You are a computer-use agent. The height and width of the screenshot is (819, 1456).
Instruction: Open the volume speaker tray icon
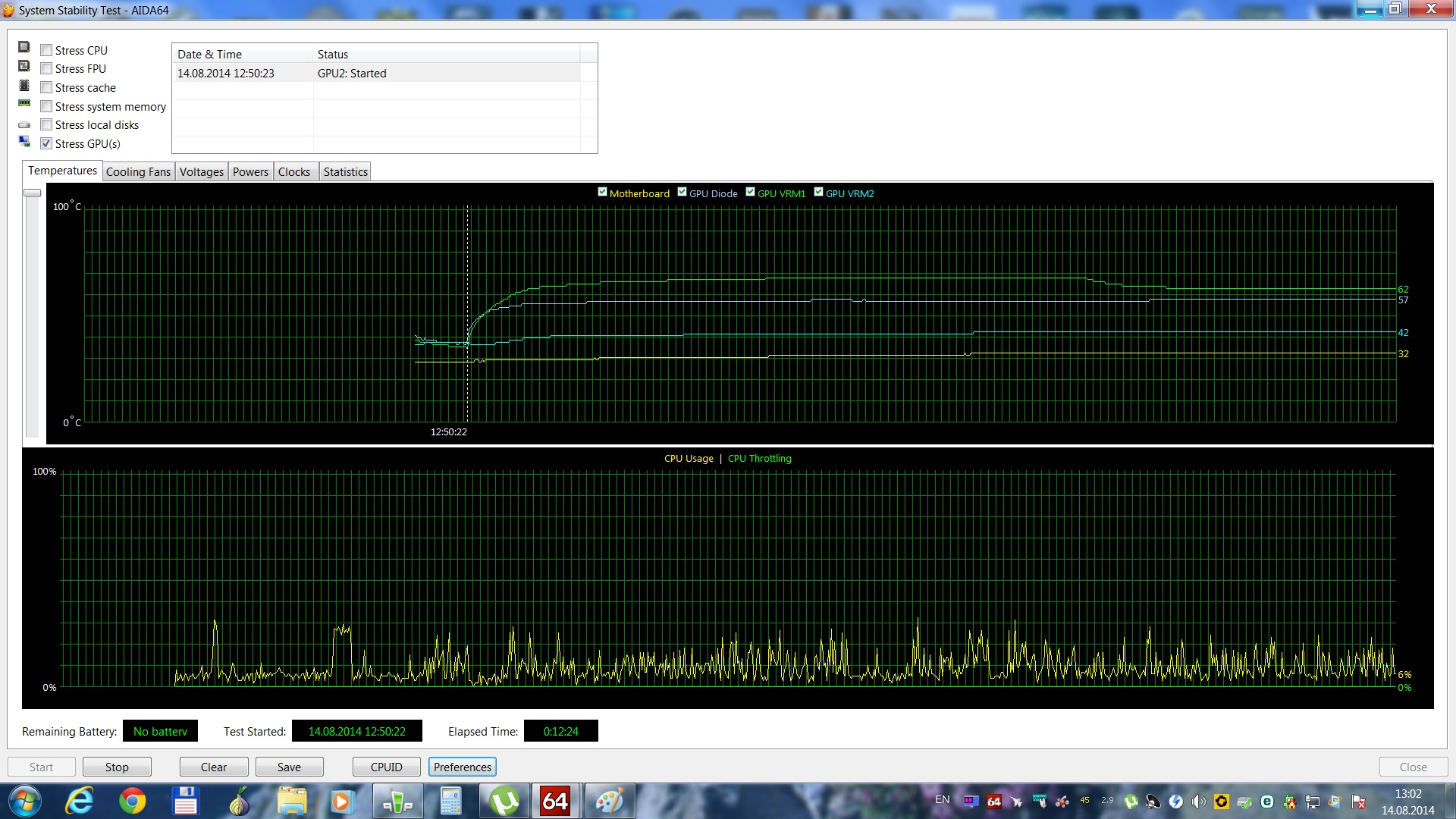tap(1198, 802)
